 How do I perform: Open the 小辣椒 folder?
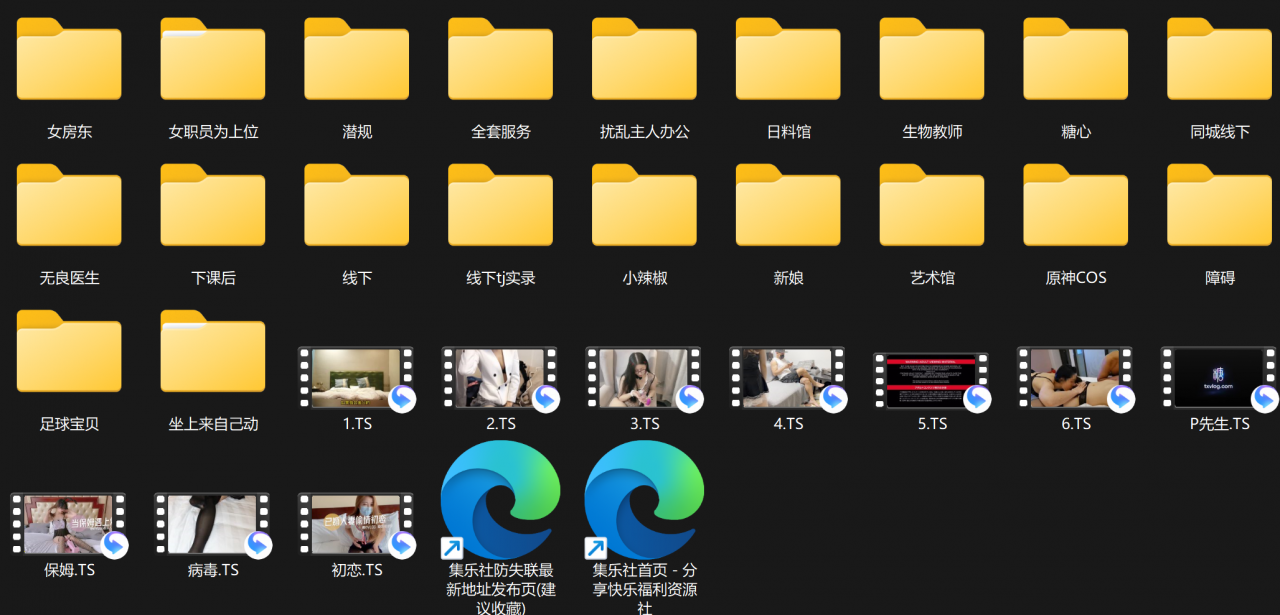click(x=644, y=206)
